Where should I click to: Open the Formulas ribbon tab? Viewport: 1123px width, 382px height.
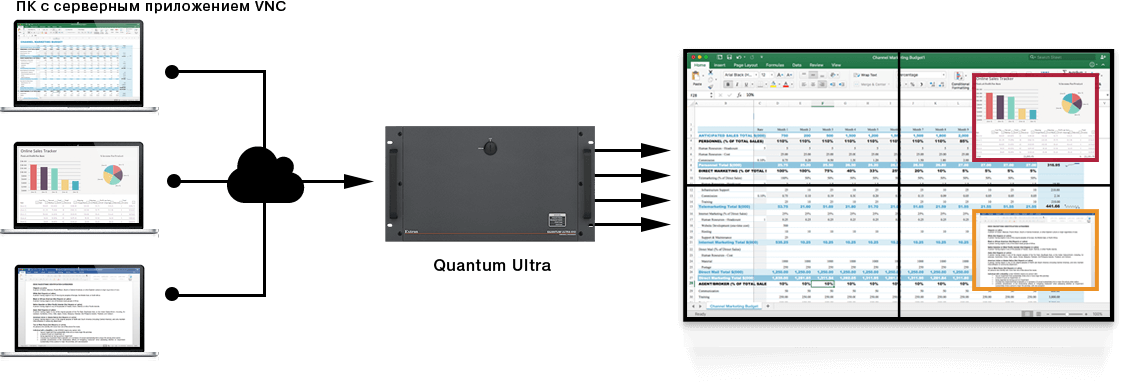[775, 65]
